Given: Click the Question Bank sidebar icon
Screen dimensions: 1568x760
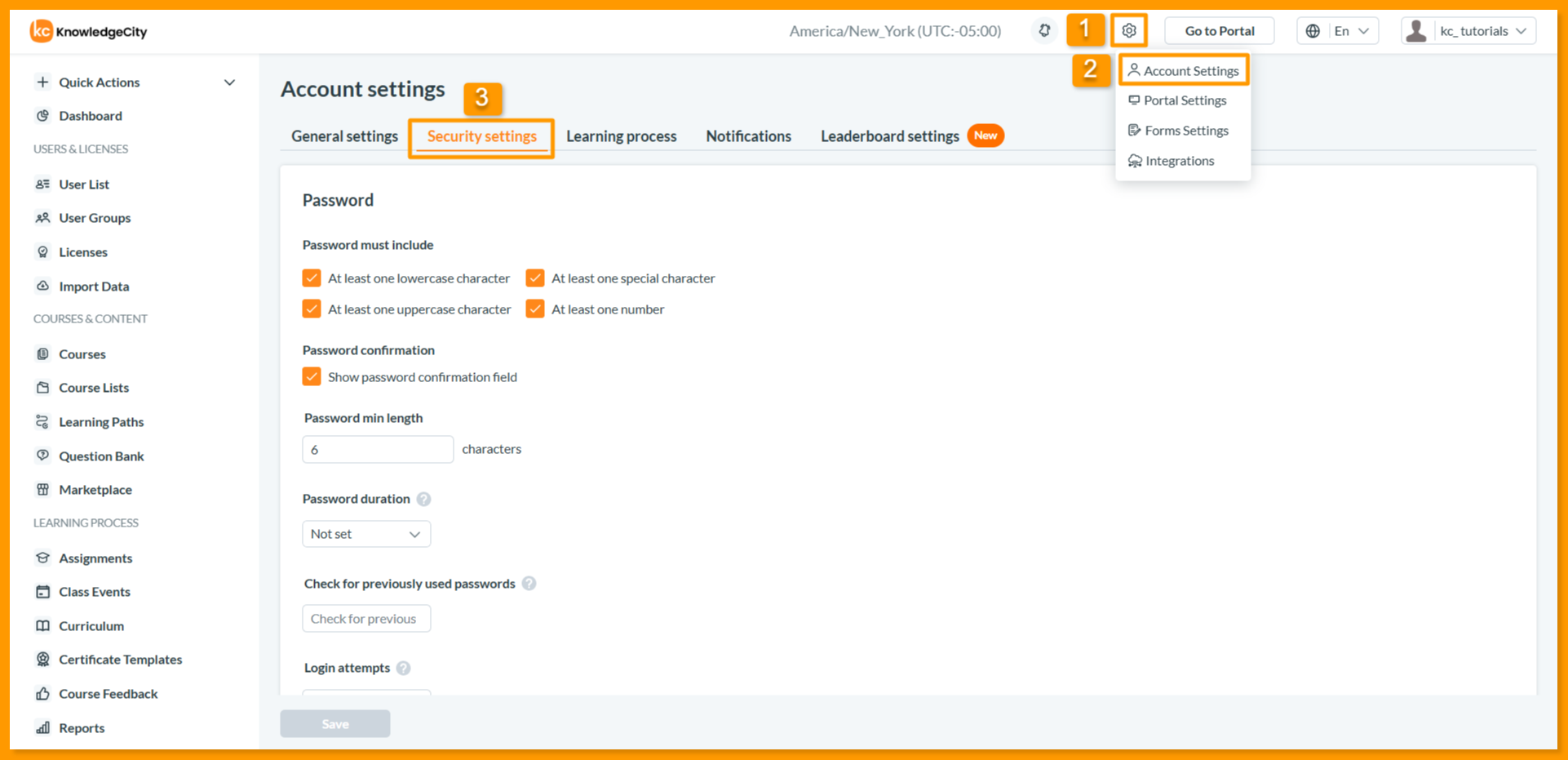Looking at the screenshot, I should [x=43, y=456].
